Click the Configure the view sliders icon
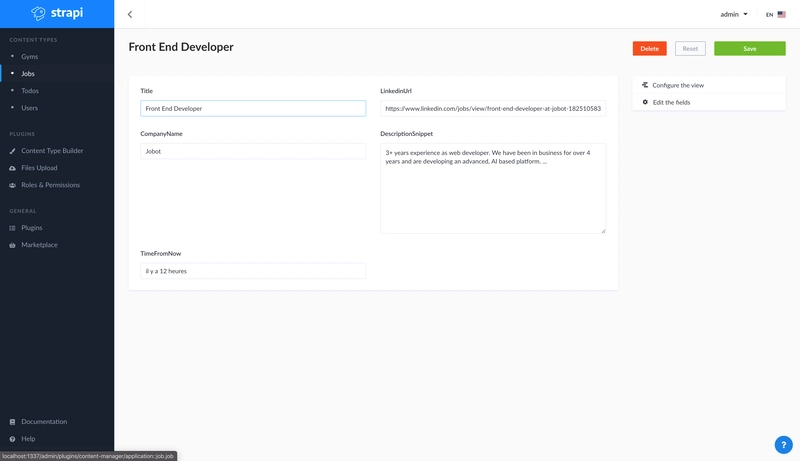 point(645,85)
